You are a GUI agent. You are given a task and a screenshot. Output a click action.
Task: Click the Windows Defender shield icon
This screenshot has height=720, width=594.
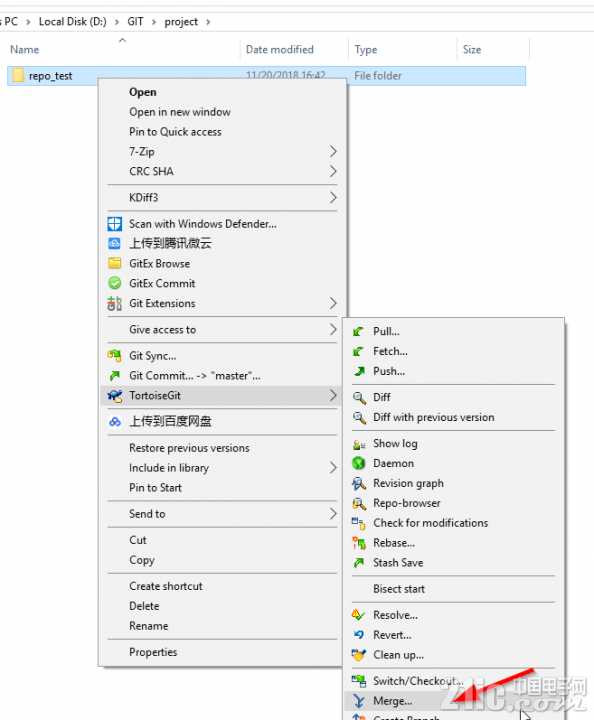coord(115,224)
